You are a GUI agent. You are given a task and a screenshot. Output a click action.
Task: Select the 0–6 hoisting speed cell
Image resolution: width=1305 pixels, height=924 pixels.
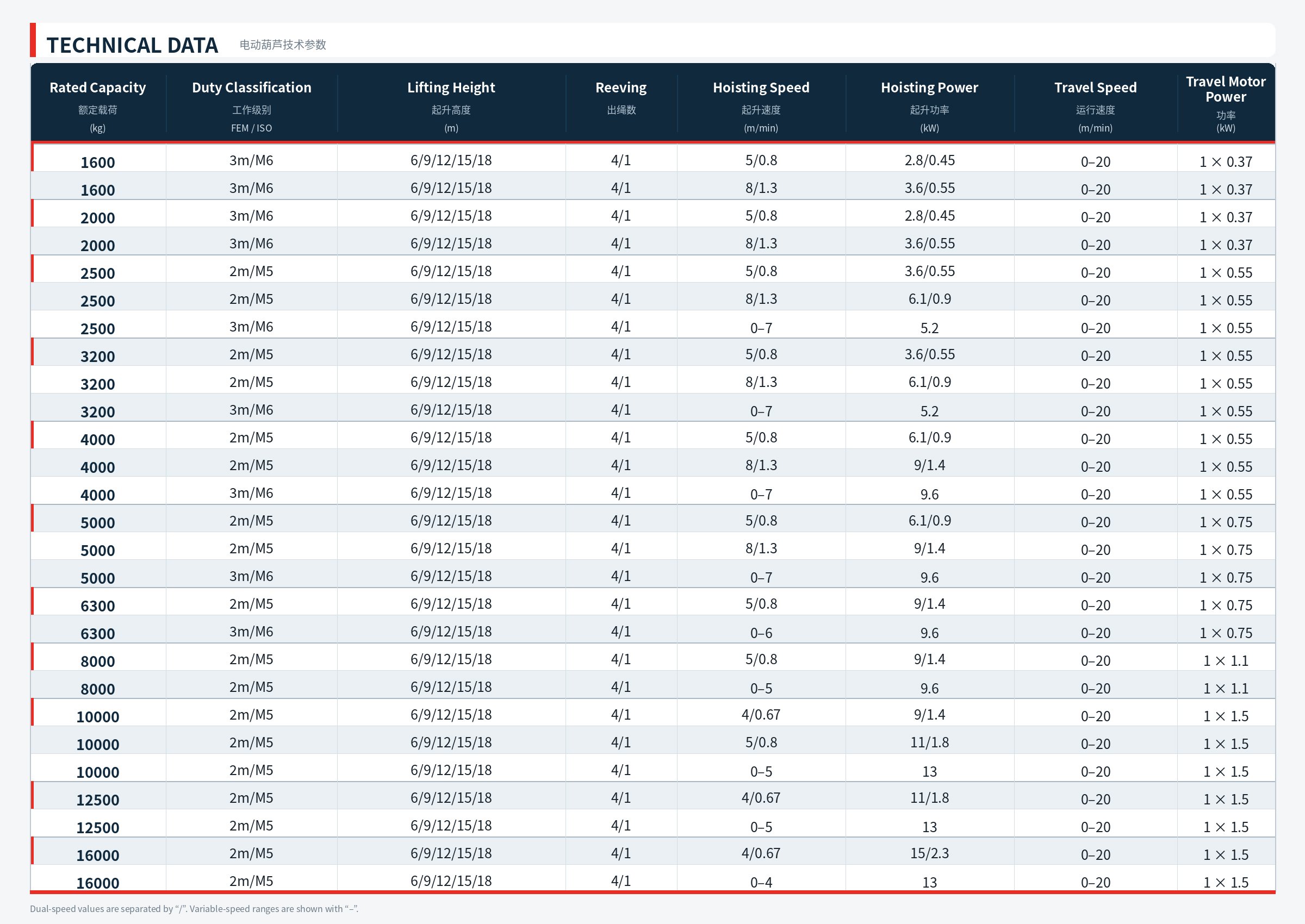(x=761, y=633)
